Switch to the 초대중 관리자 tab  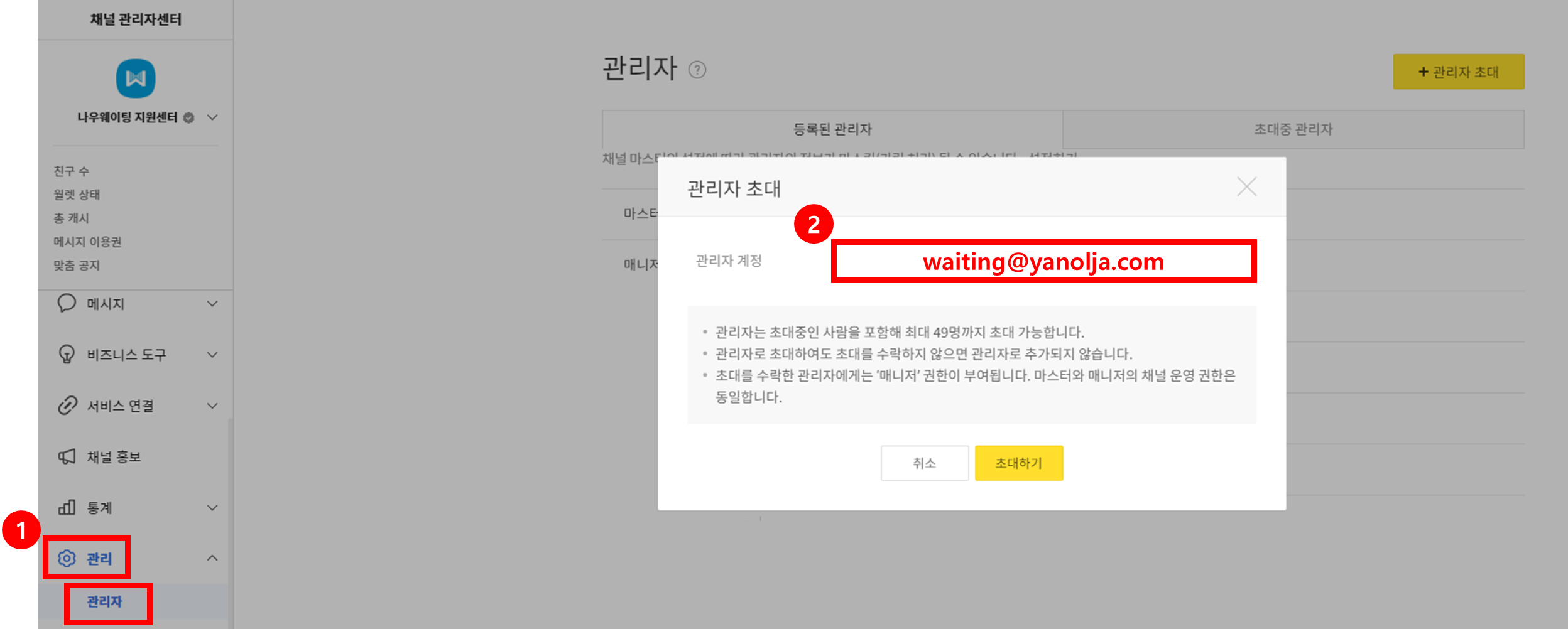tap(1293, 129)
